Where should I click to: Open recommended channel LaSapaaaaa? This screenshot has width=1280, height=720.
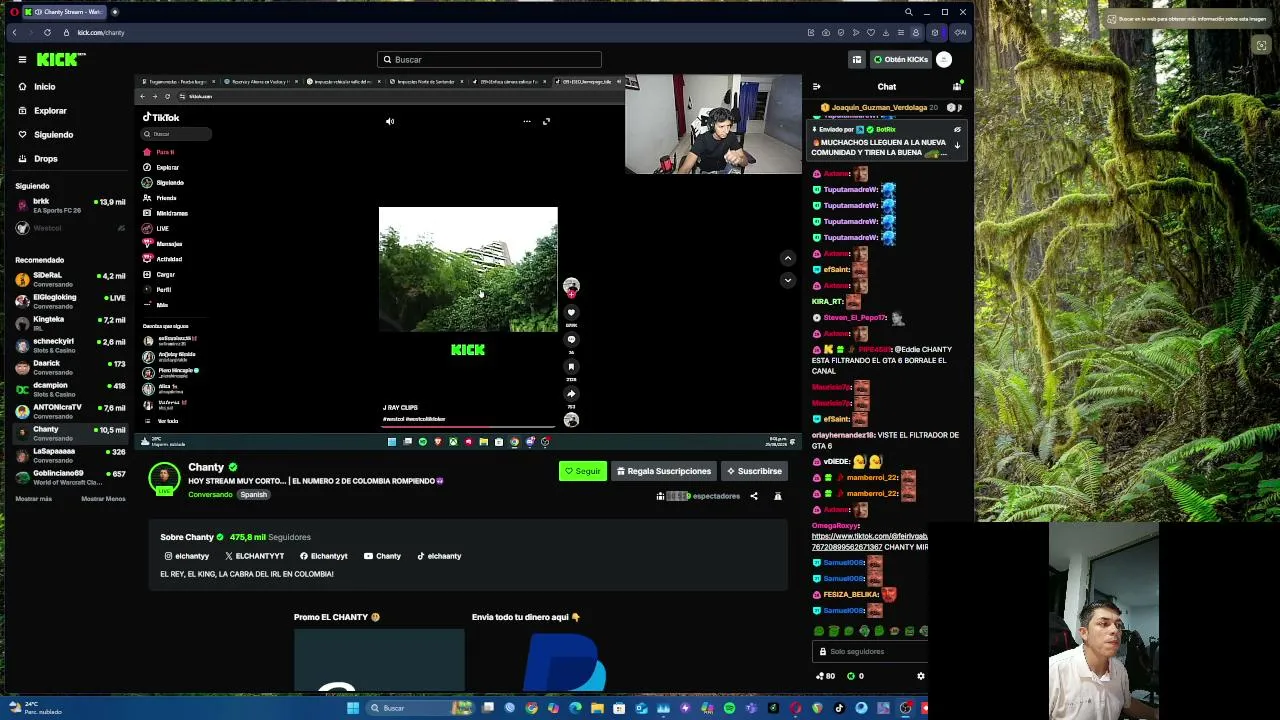pyautogui.click(x=70, y=455)
